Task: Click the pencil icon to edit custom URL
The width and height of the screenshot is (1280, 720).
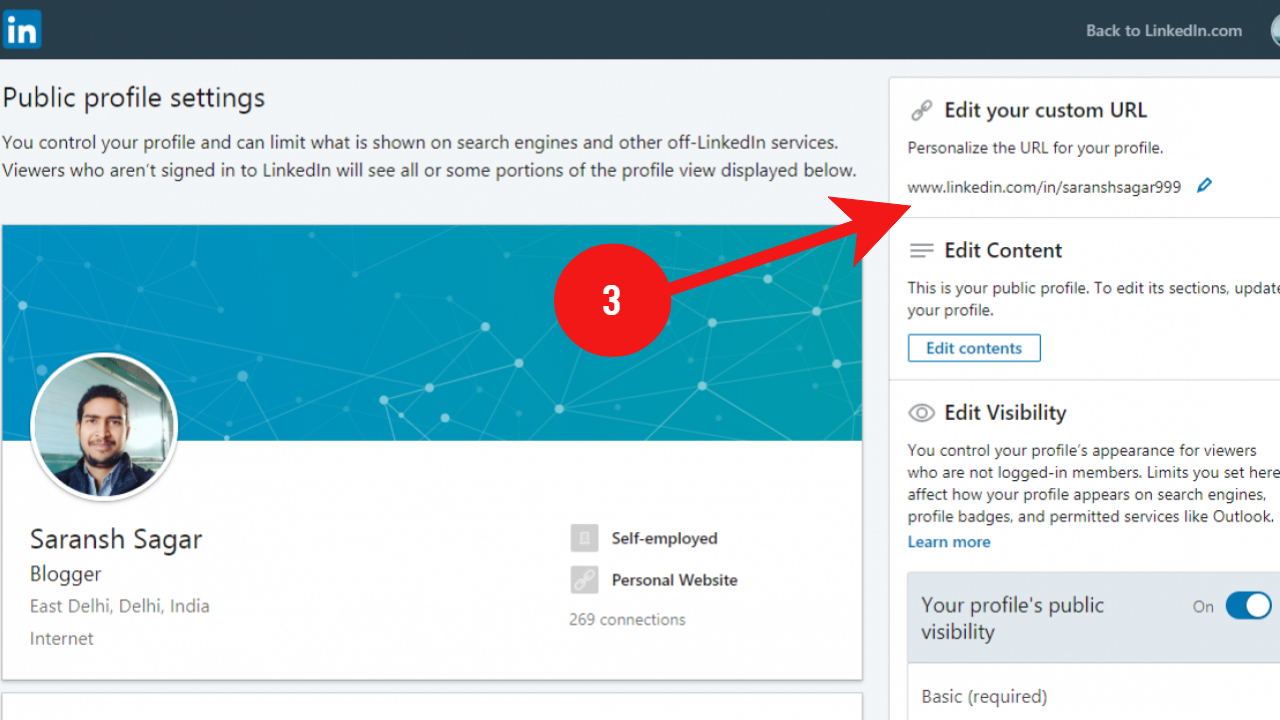Action: [1204, 185]
